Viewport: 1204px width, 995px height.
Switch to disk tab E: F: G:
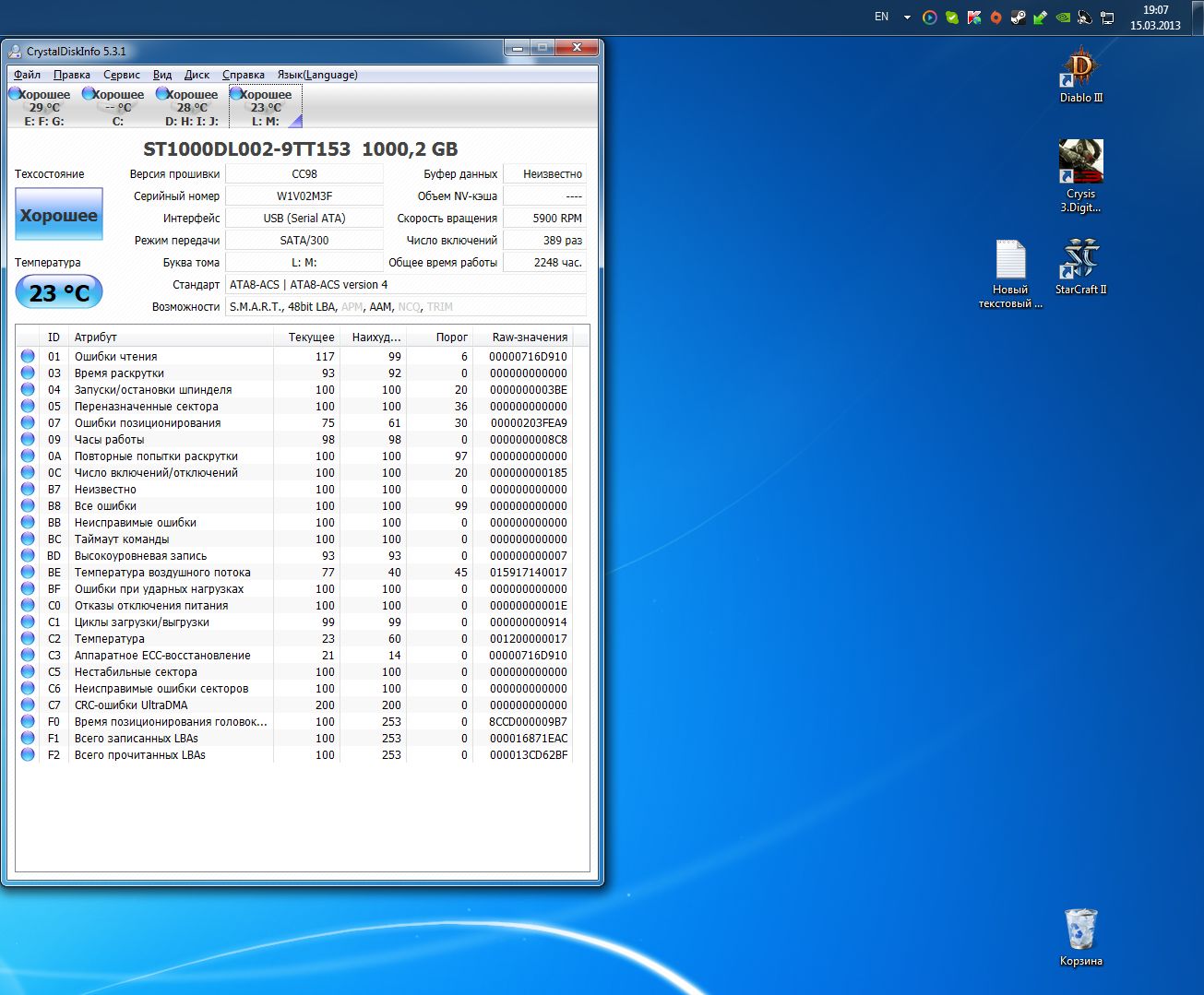pos(43,107)
